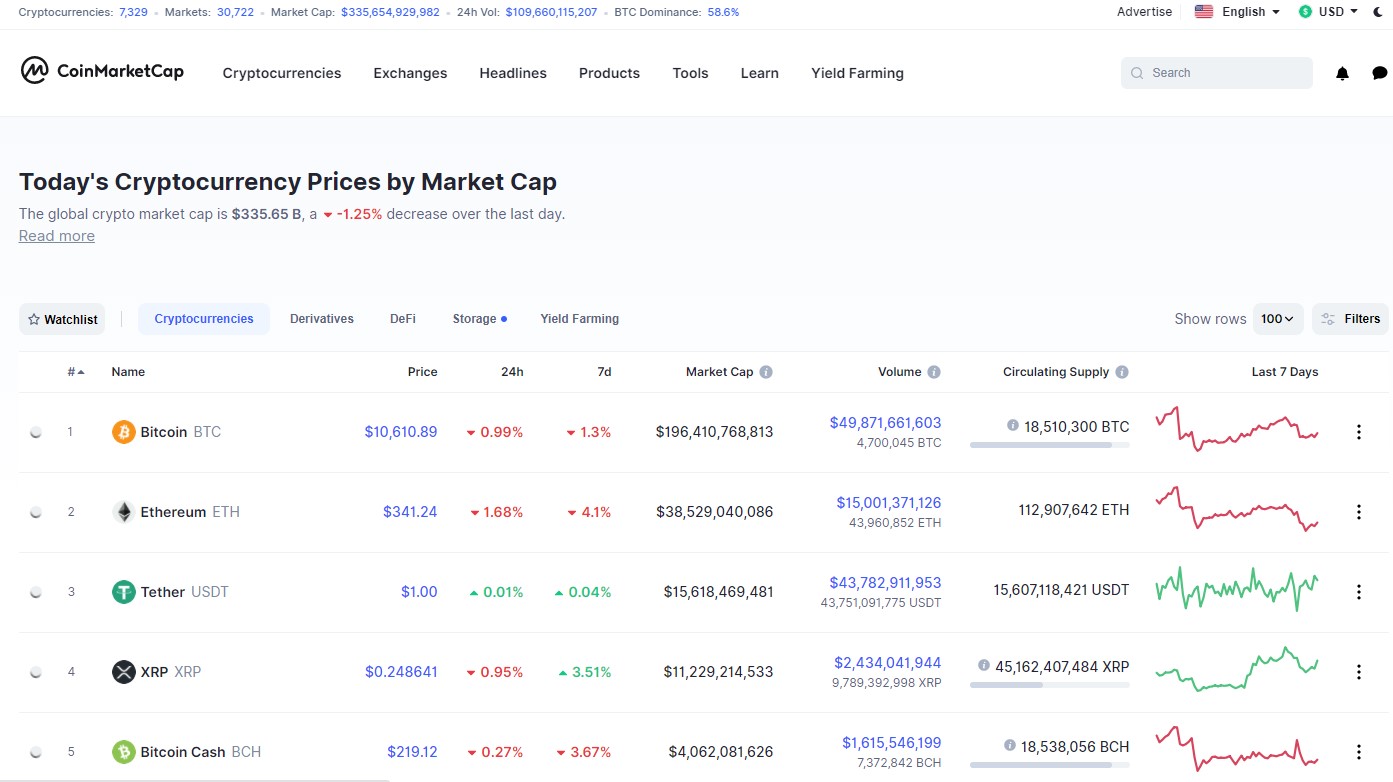
Task: Click the green dollar currency icon
Action: click(1305, 12)
